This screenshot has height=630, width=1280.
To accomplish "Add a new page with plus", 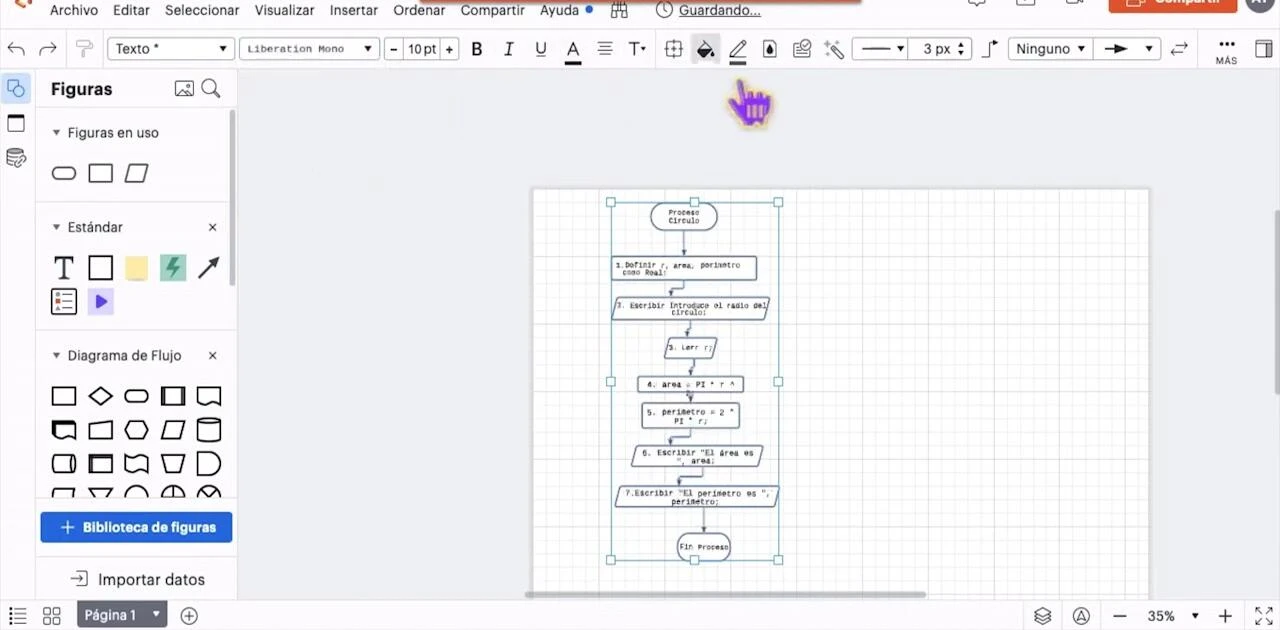I will (189, 616).
